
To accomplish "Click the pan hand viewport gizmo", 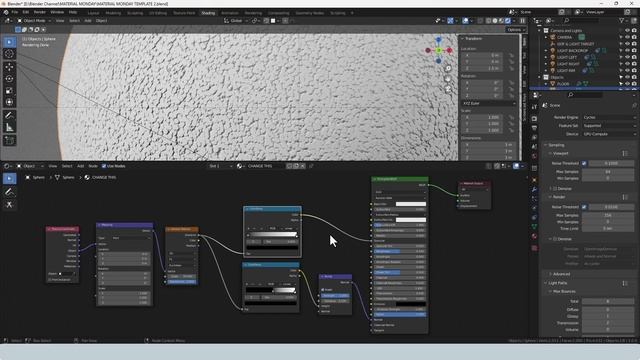I will (448, 79).
